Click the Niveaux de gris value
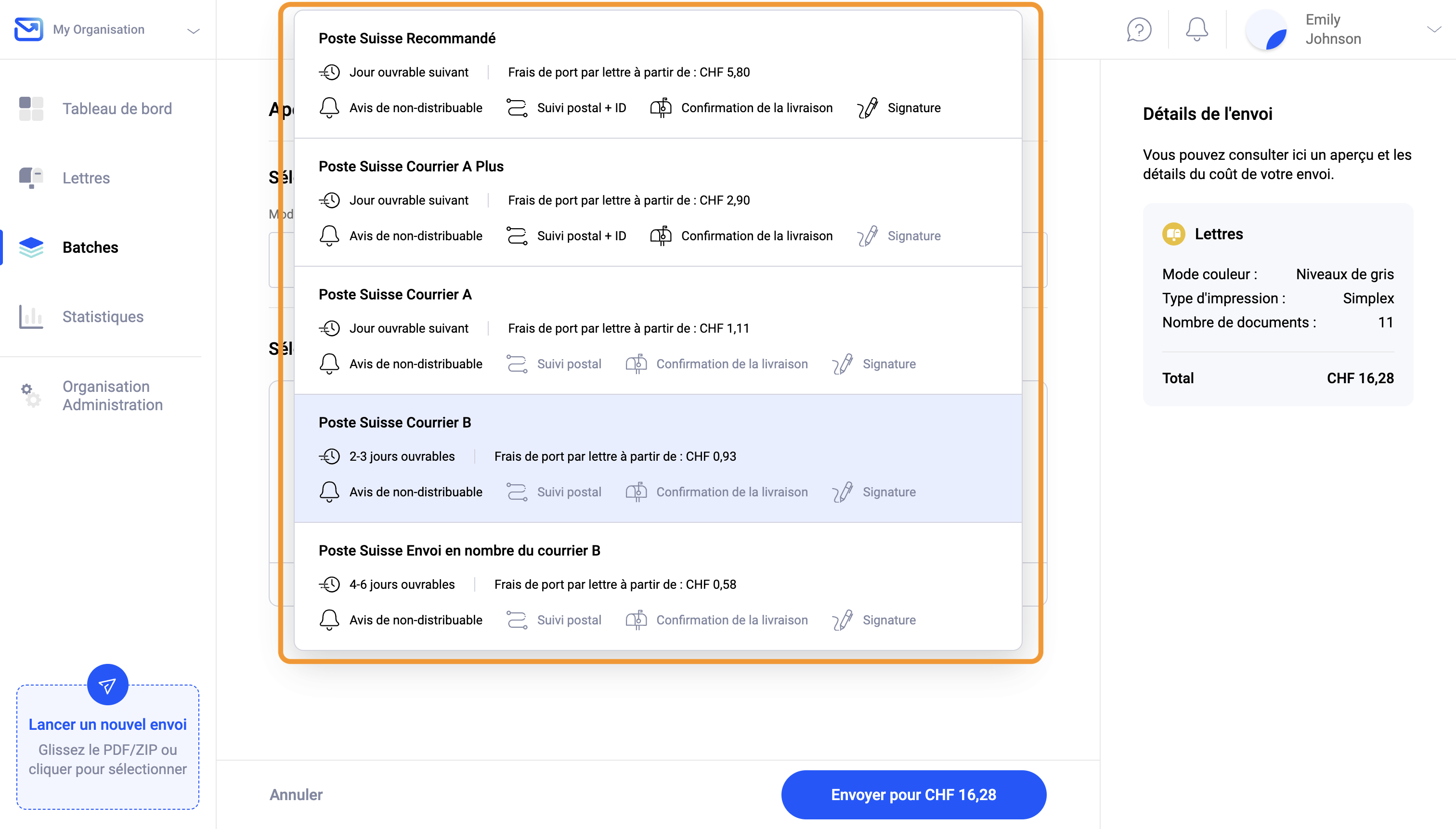 1344,274
